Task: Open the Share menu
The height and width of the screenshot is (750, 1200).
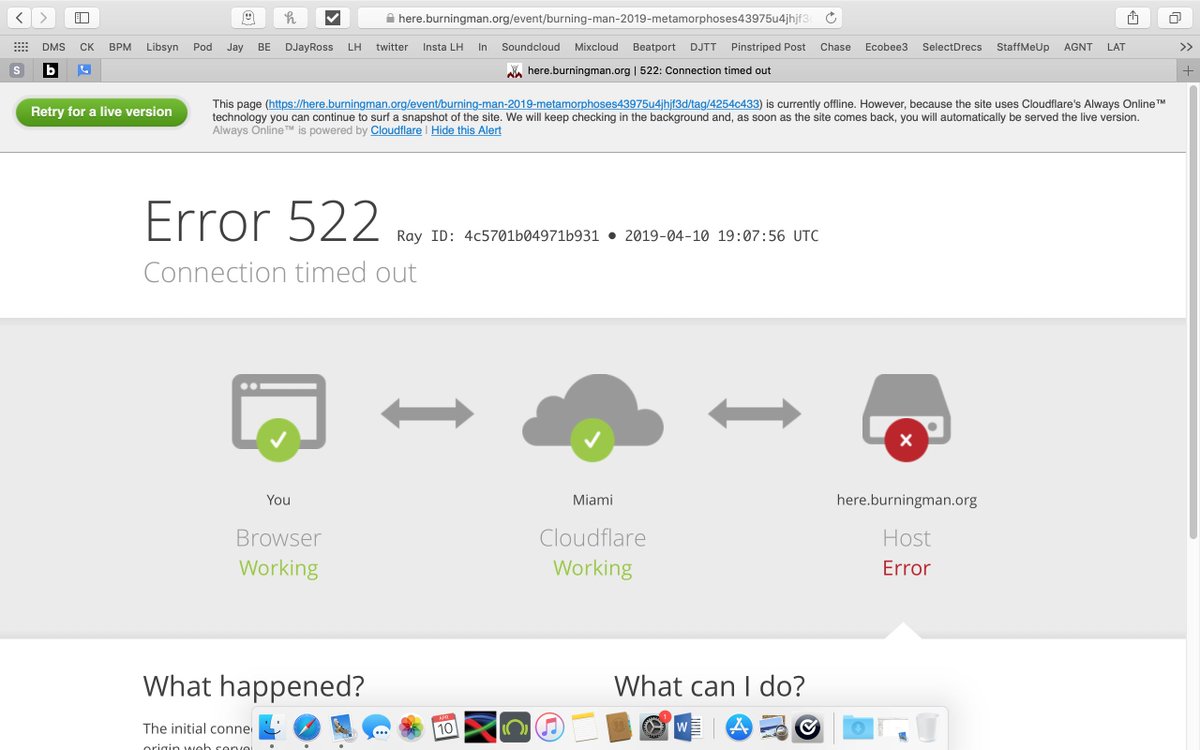Action: tap(1132, 17)
